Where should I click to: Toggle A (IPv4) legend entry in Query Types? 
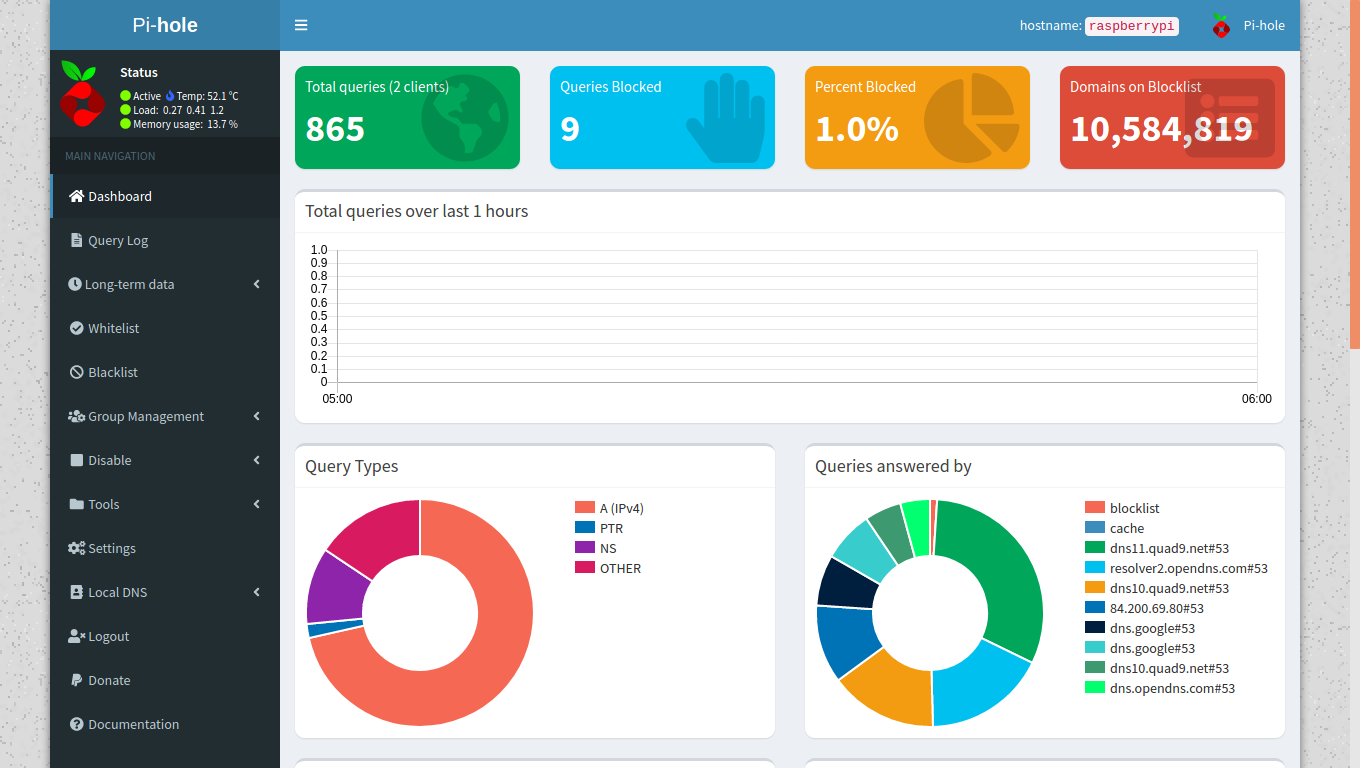click(609, 508)
